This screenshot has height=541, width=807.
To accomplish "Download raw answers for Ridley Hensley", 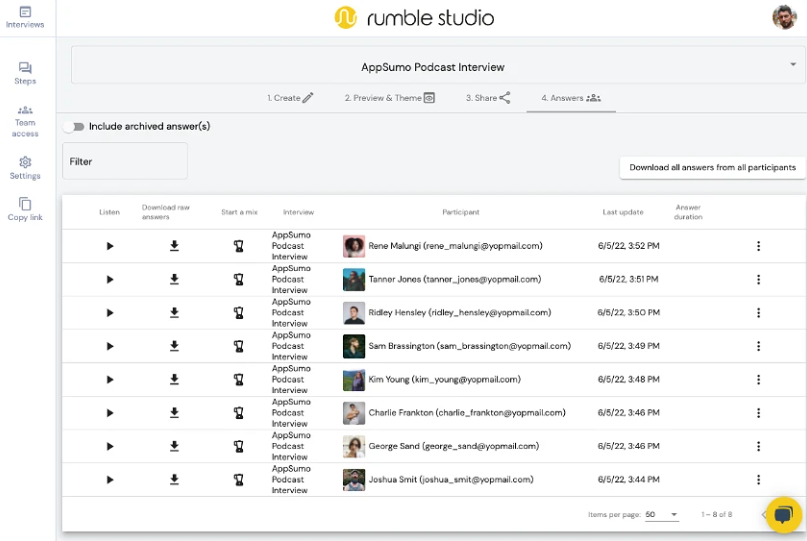I will tap(174, 312).
